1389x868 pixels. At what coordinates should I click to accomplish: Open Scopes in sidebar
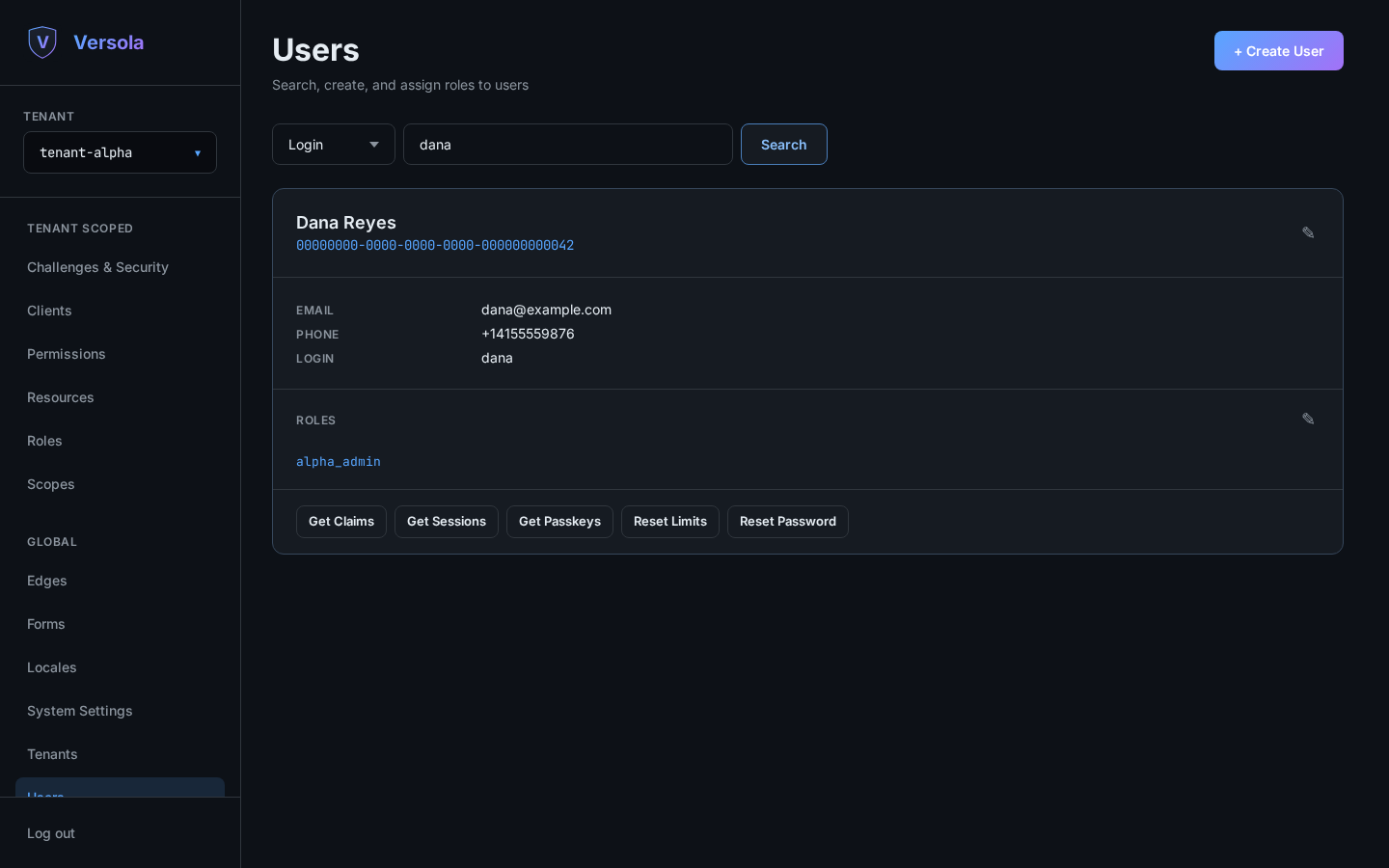click(120, 484)
